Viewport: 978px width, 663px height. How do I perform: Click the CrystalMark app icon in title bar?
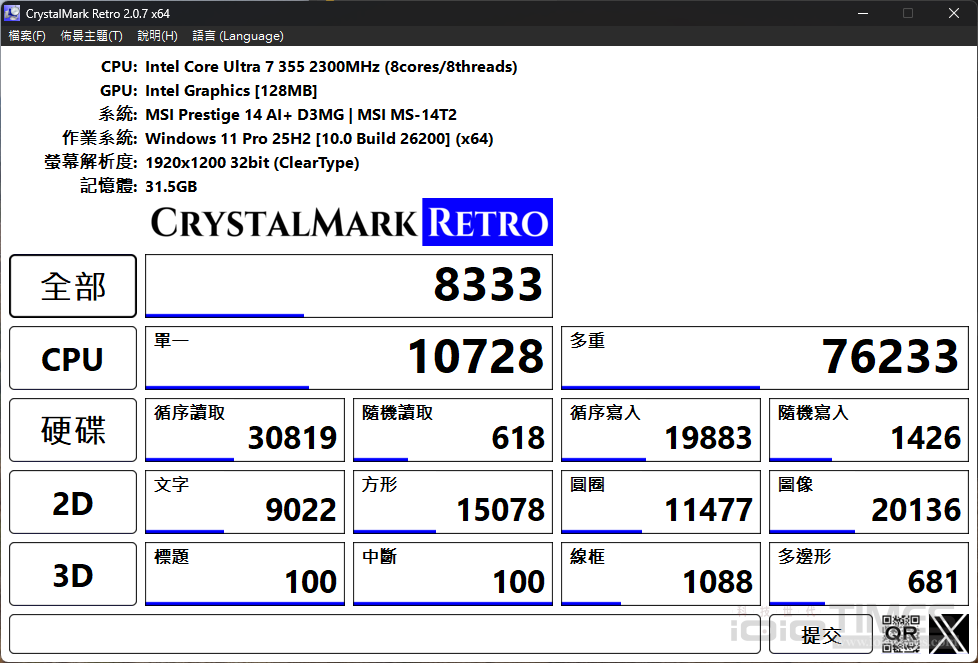(12, 13)
